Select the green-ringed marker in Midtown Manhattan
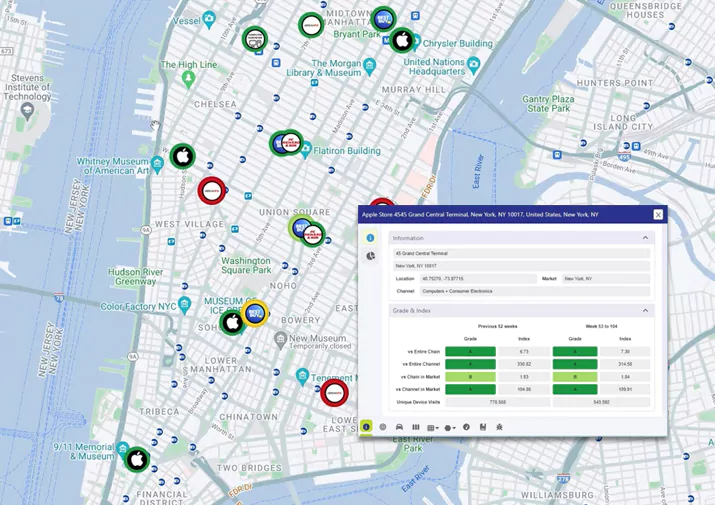 (311, 25)
